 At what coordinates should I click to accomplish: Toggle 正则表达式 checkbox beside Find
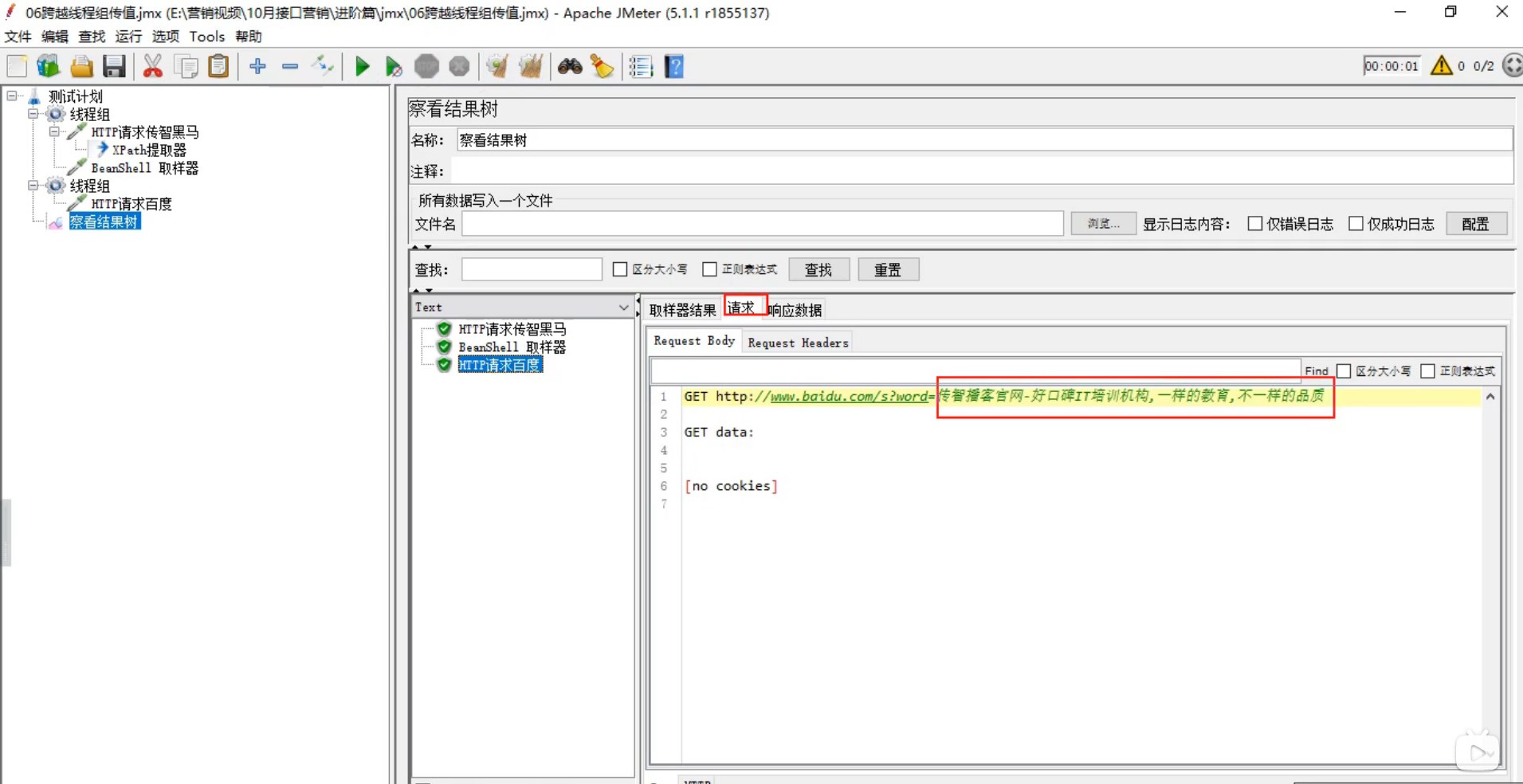click(1427, 371)
